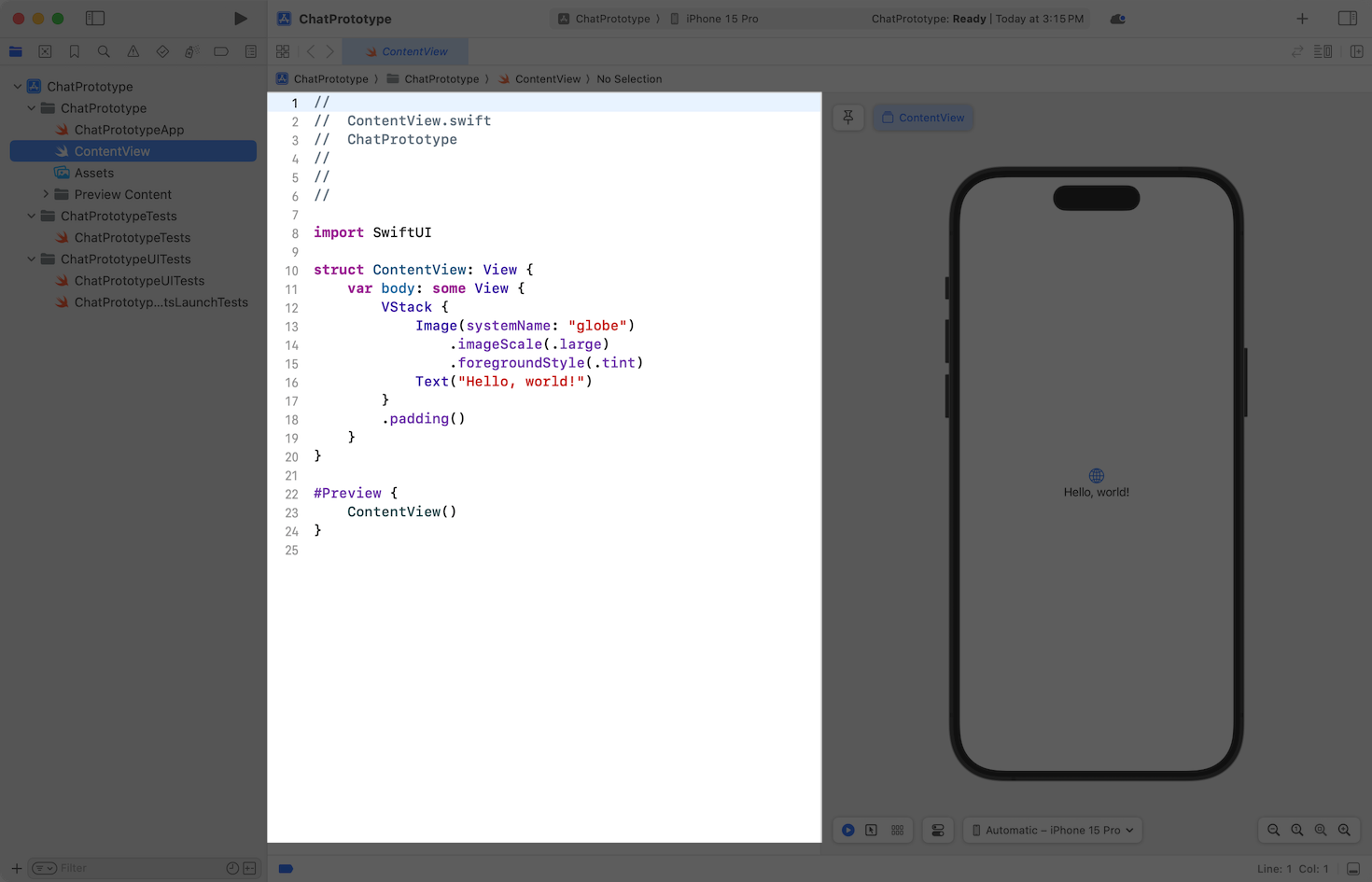Open preview Device Settings icon
Viewport: 1372px width, 882px height.
coord(938,830)
